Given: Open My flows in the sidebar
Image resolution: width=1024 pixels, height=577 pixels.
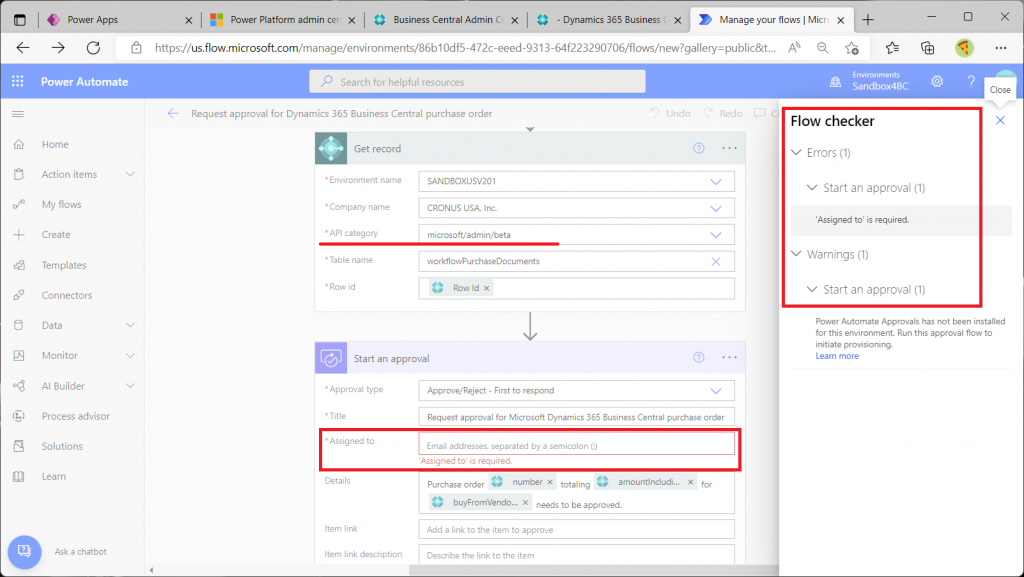Looking at the screenshot, I should pyautogui.click(x=61, y=204).
